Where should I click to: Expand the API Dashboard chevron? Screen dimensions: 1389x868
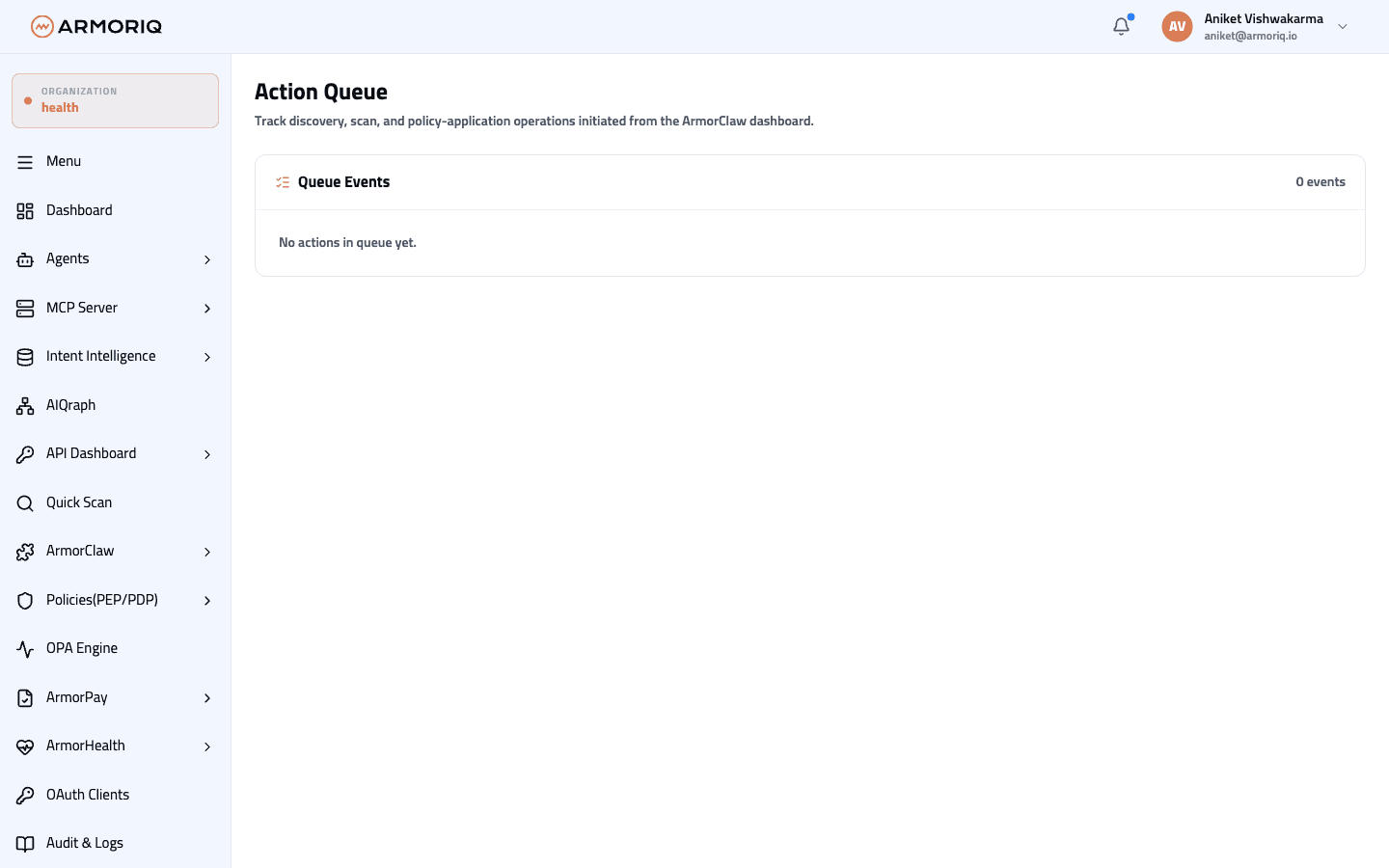207,454
